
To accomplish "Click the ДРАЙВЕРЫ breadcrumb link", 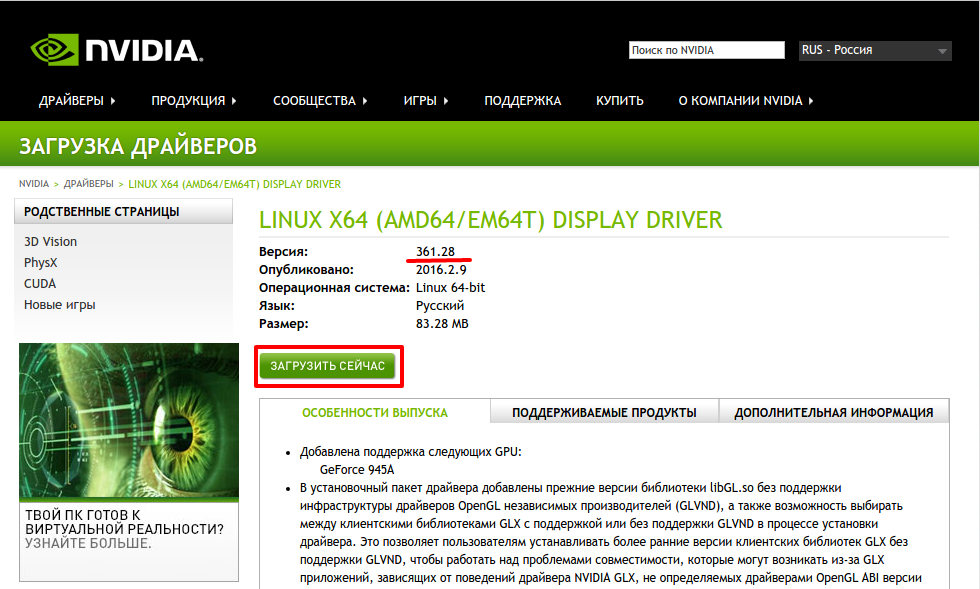I will [89, 184].
